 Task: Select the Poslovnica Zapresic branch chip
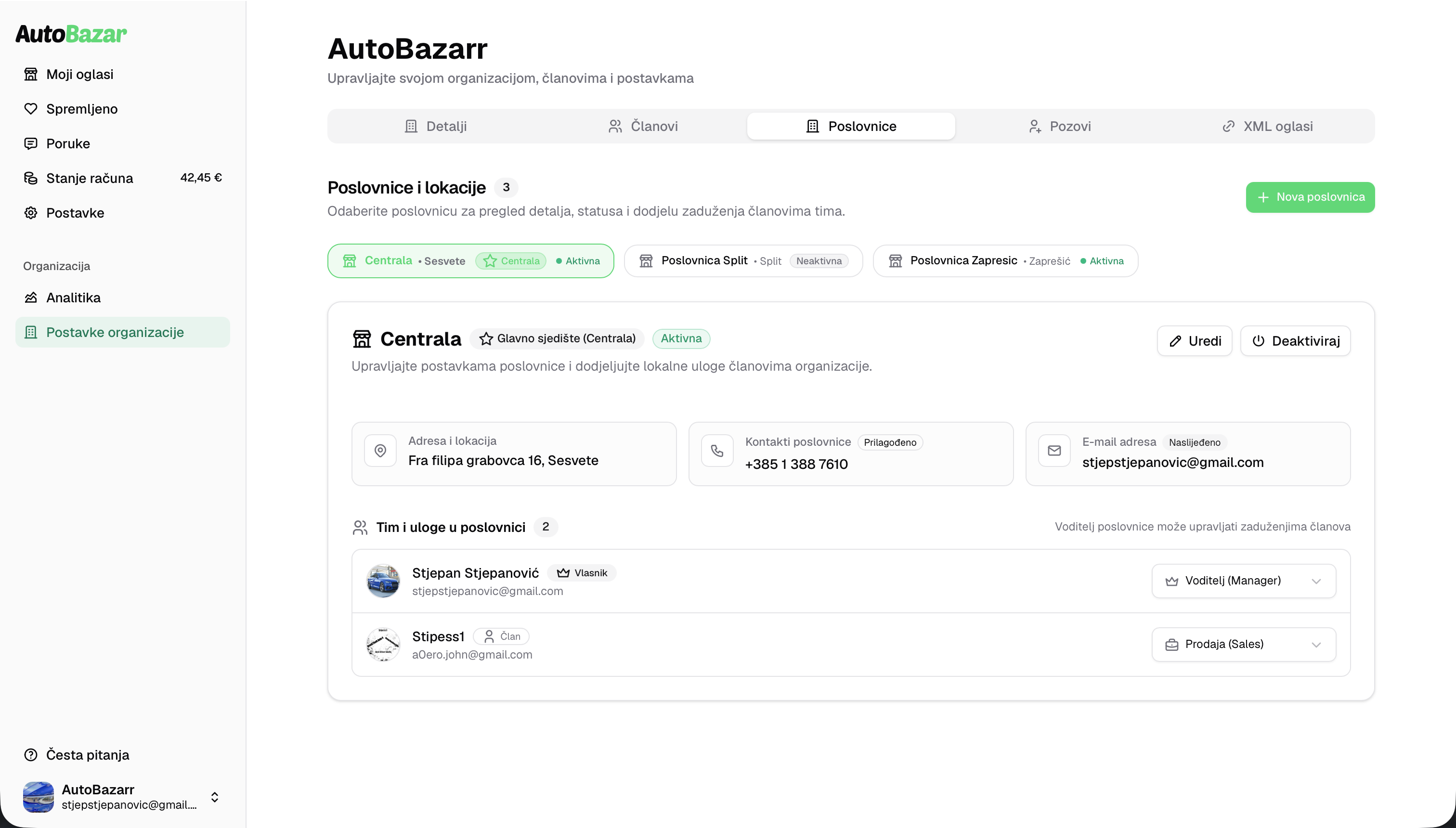pos(1005,261)
